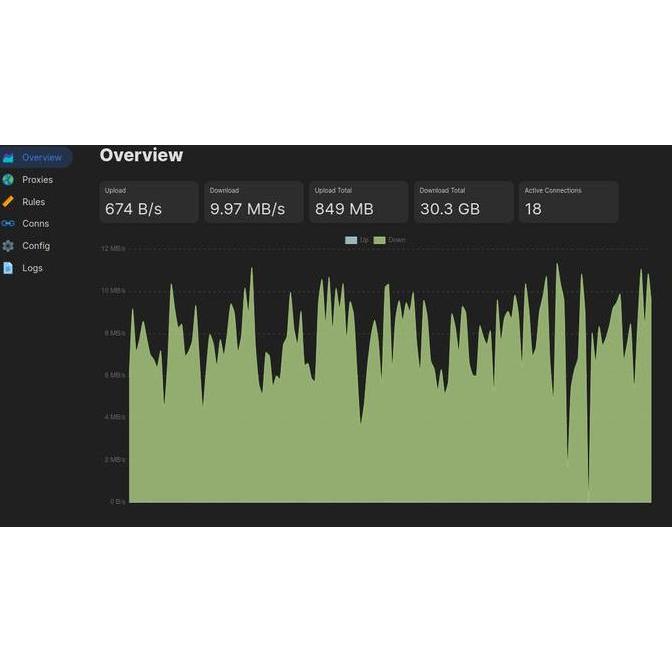The height and width of the screenshot is (672, 672).
Task: Go to the Rules section label
Action: click(33, 202)
